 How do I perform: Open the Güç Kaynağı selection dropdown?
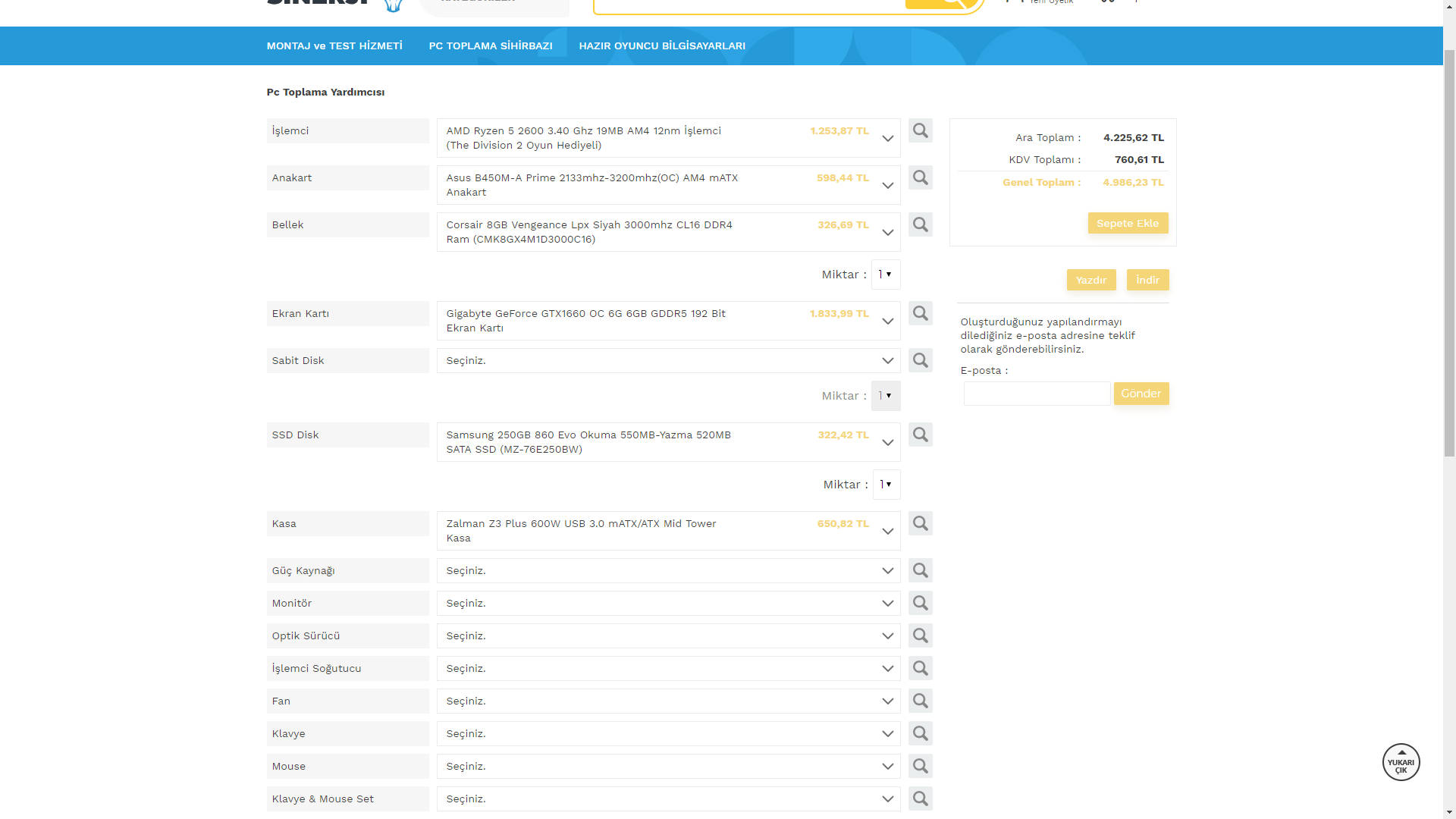click(667, 570)
